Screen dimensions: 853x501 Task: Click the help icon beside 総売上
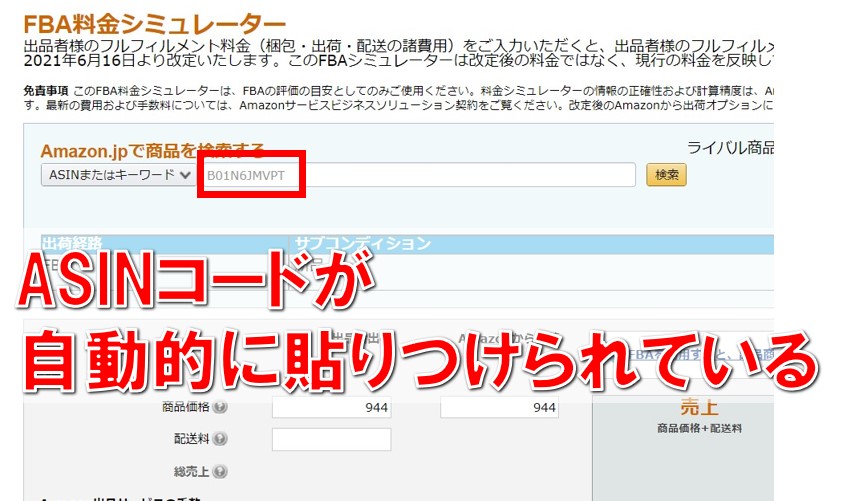(220, 472)
